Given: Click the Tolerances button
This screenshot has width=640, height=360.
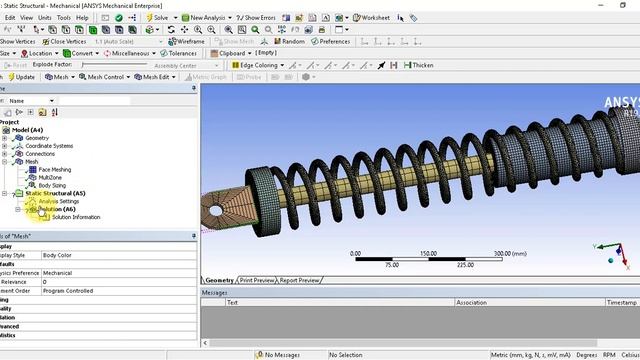Looking at the screenshot, I should coord(179,53).
